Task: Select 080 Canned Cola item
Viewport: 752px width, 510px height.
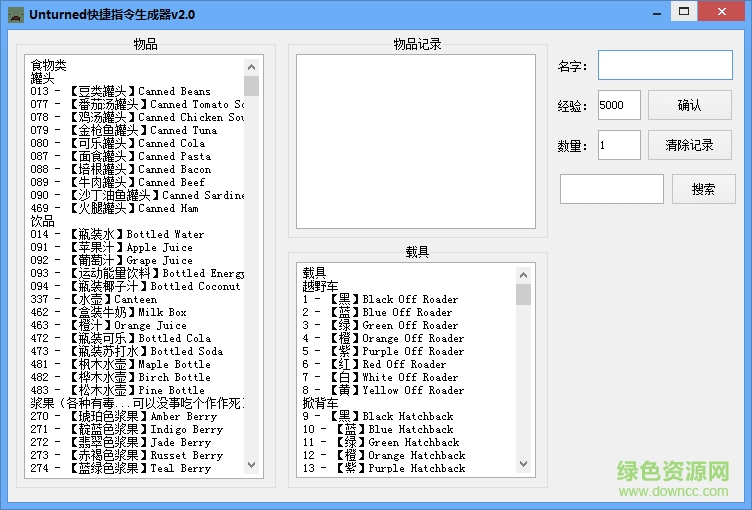Action: pos(118,143)
